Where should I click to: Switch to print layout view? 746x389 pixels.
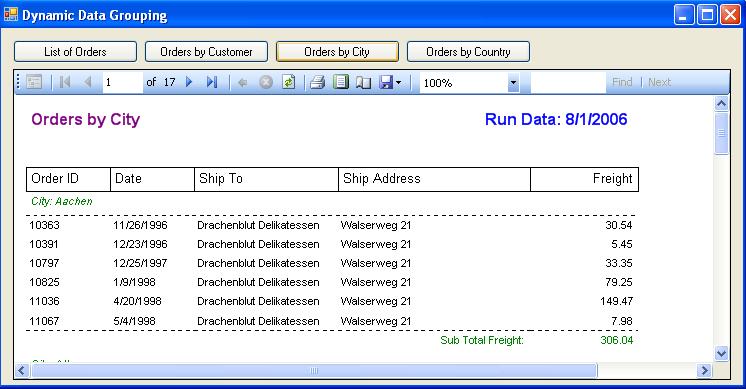[x=341, y=82]
